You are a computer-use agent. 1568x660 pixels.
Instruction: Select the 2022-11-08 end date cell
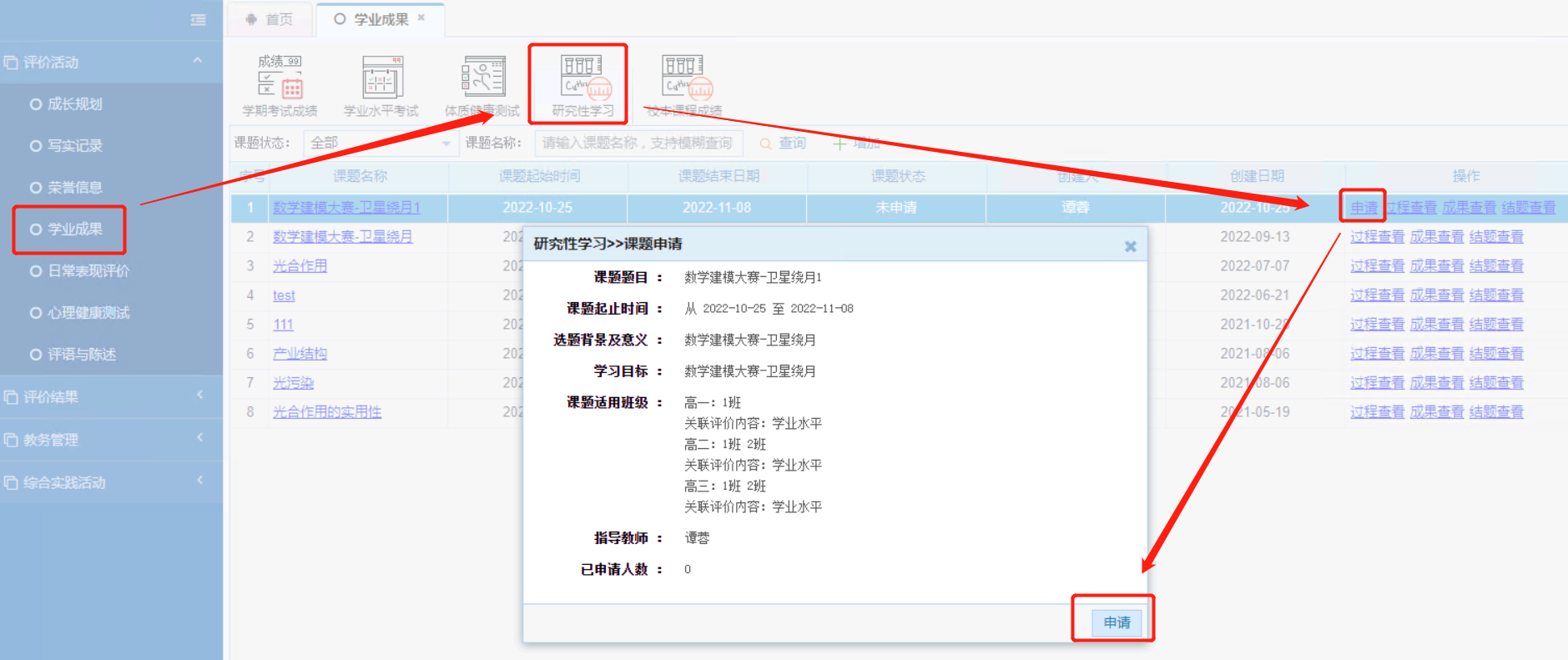tap(717, 208)
